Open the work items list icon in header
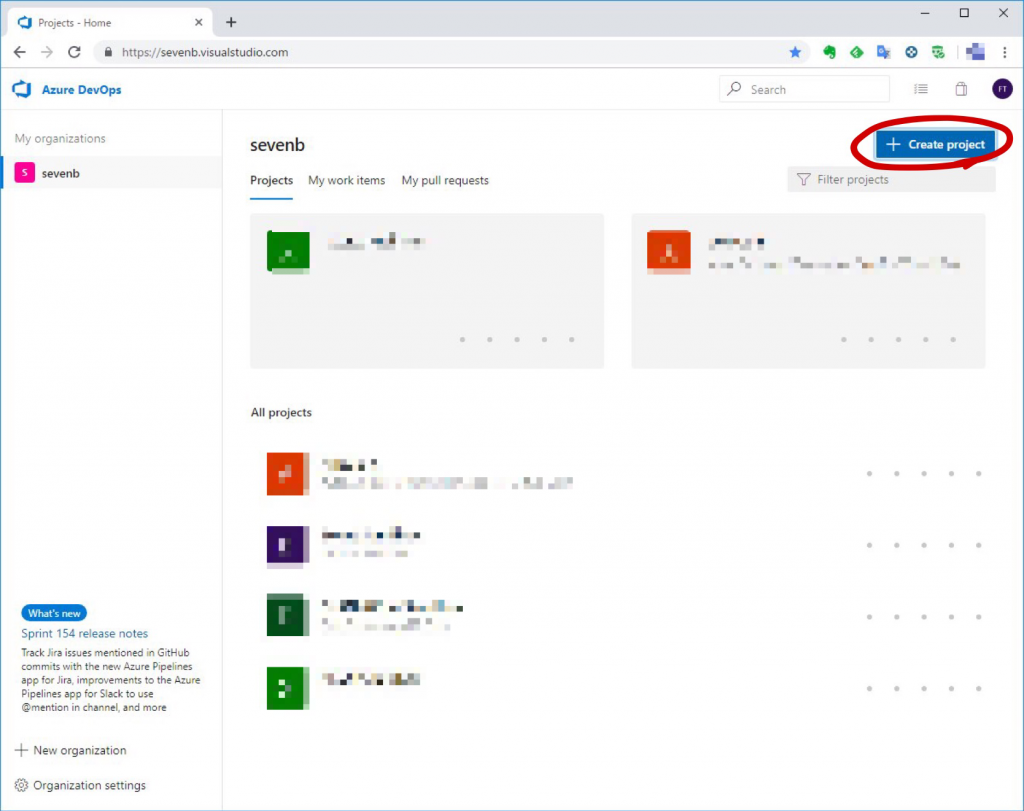The width and height of the screenshot is (1024, 811). tap(921, 89)
